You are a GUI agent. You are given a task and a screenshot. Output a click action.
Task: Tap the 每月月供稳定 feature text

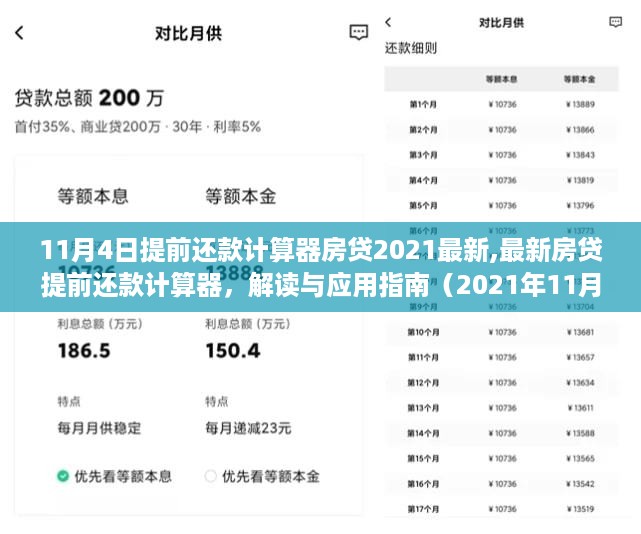[x=99, y=427]
